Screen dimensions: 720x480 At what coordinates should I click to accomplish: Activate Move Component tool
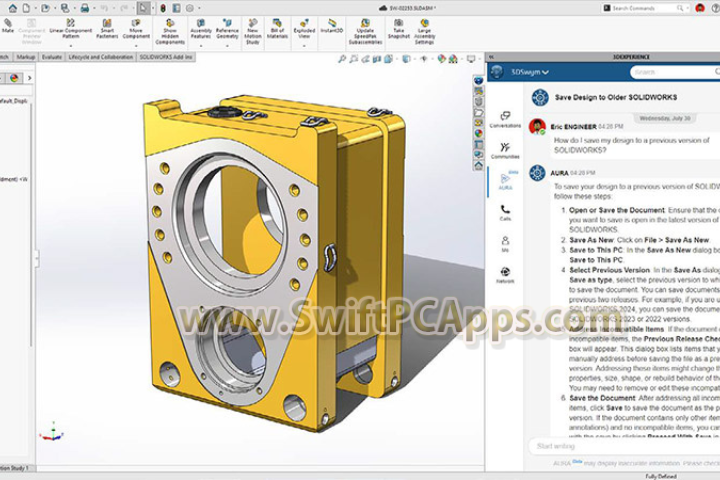point(136,28)
